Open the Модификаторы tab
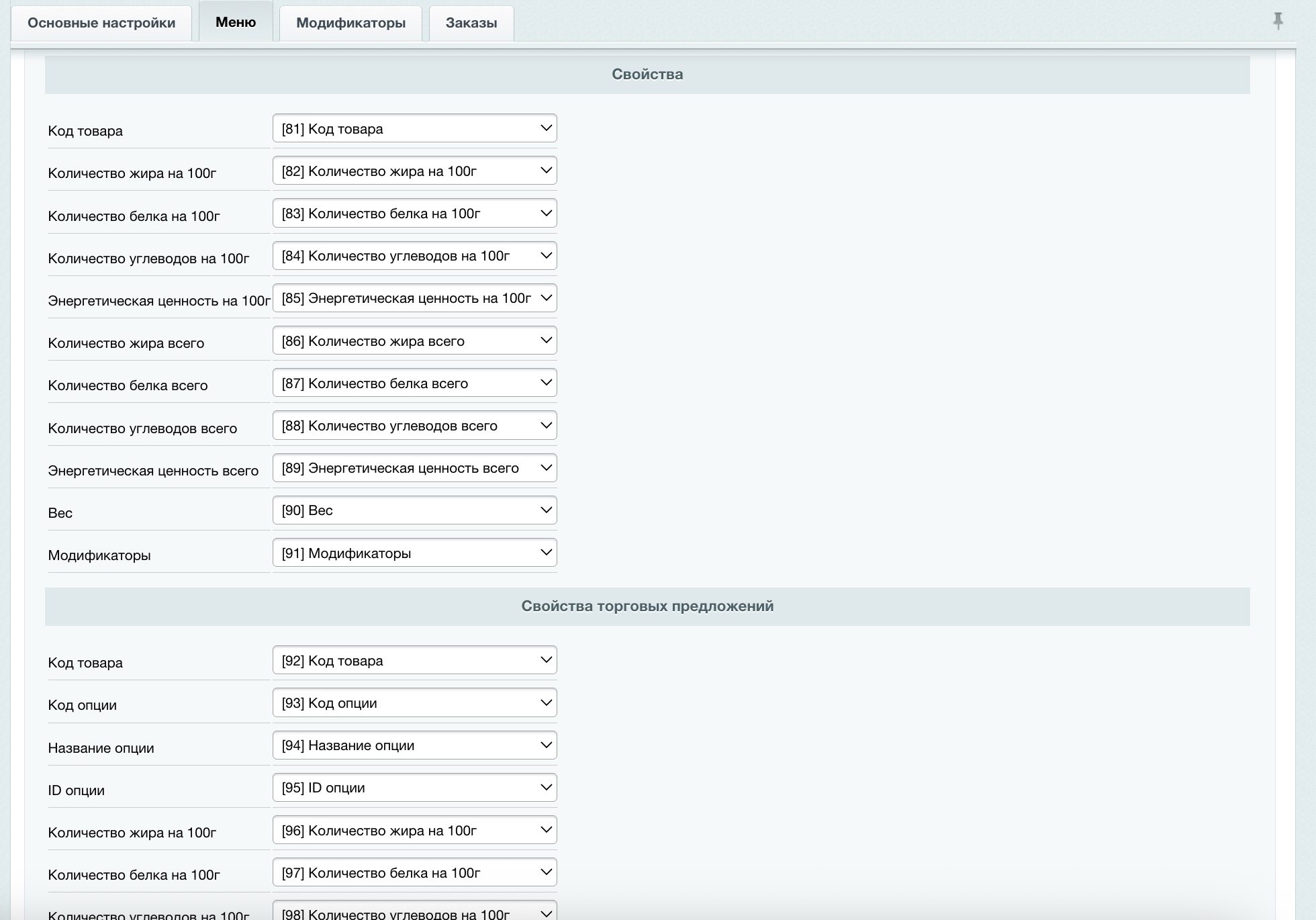This screenshot has height=920, width=1316. coord(350,23)
